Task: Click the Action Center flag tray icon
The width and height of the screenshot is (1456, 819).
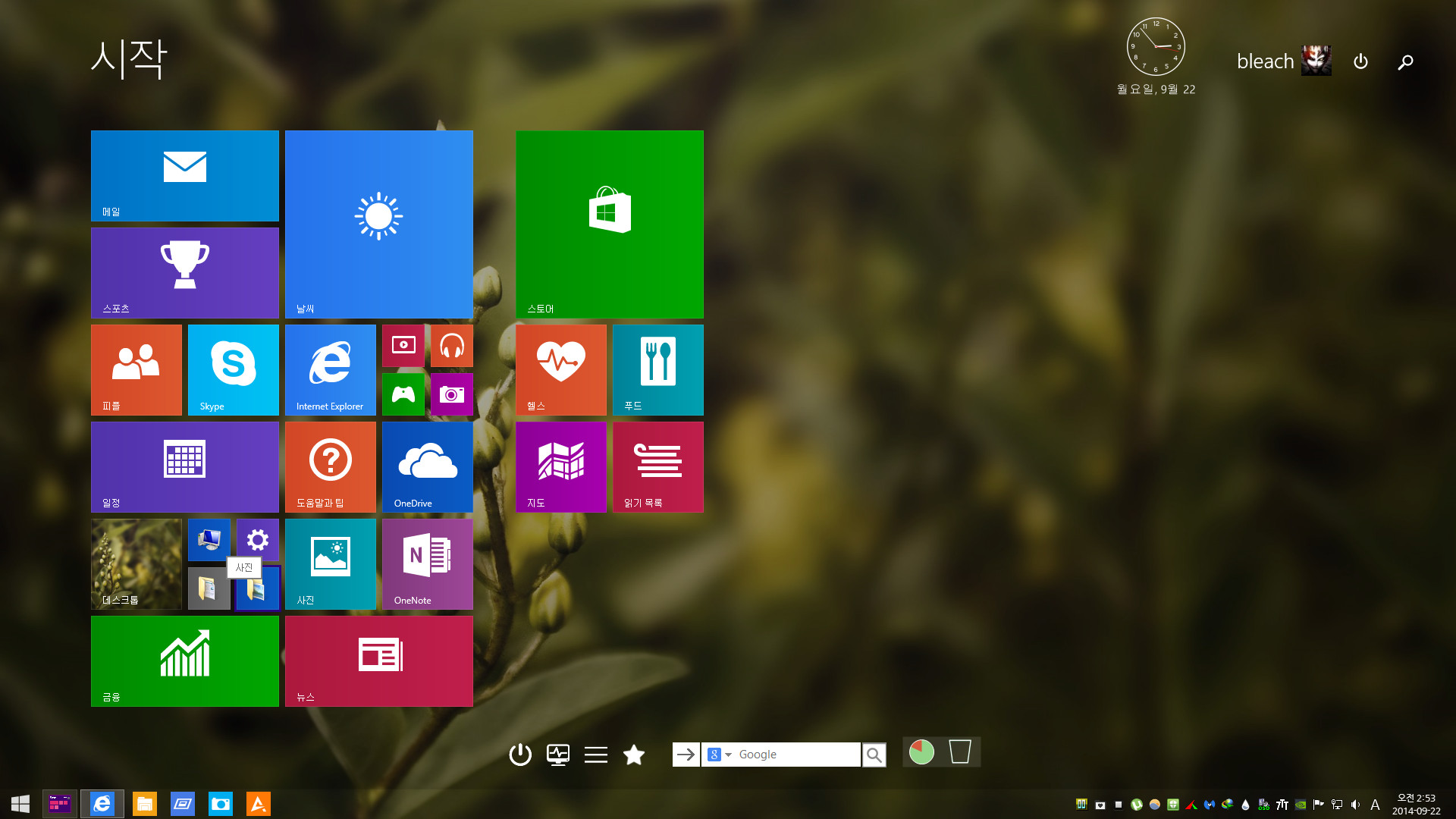Action: point(1319,805)
